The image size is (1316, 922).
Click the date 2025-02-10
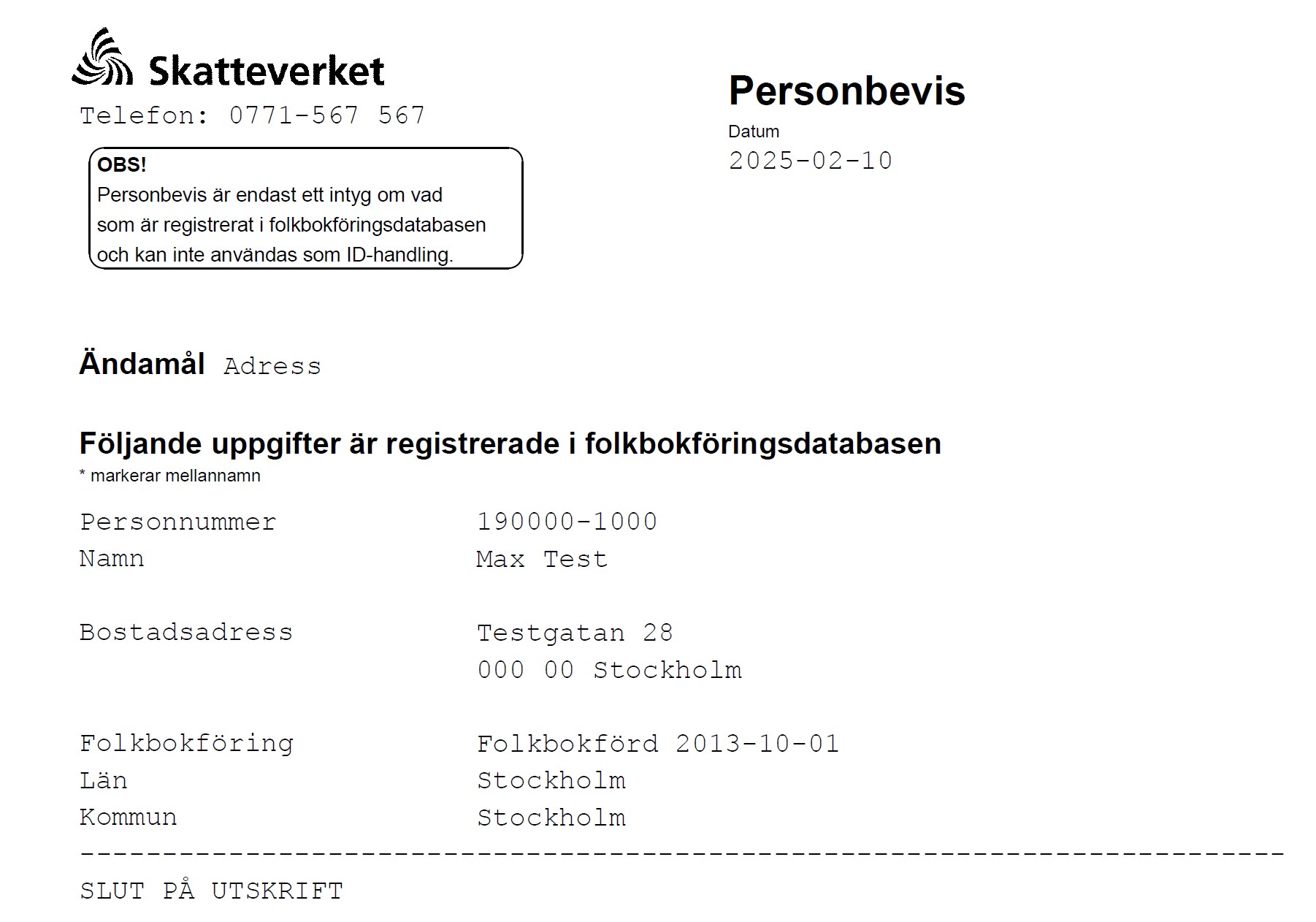tap(810, 161)
